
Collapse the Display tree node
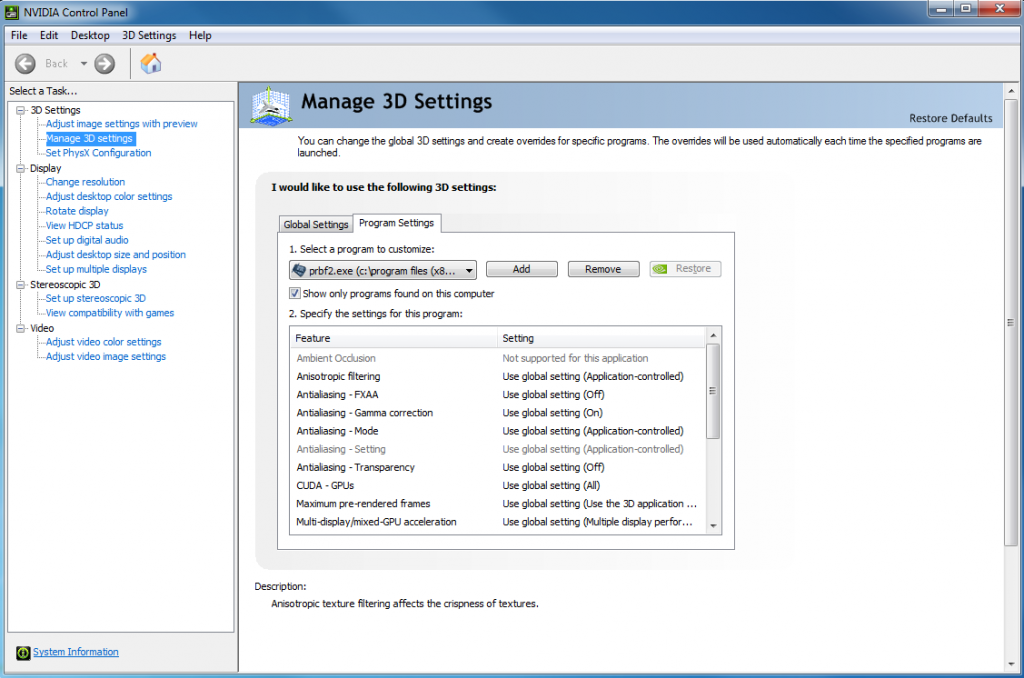click(x=20, y=168)
